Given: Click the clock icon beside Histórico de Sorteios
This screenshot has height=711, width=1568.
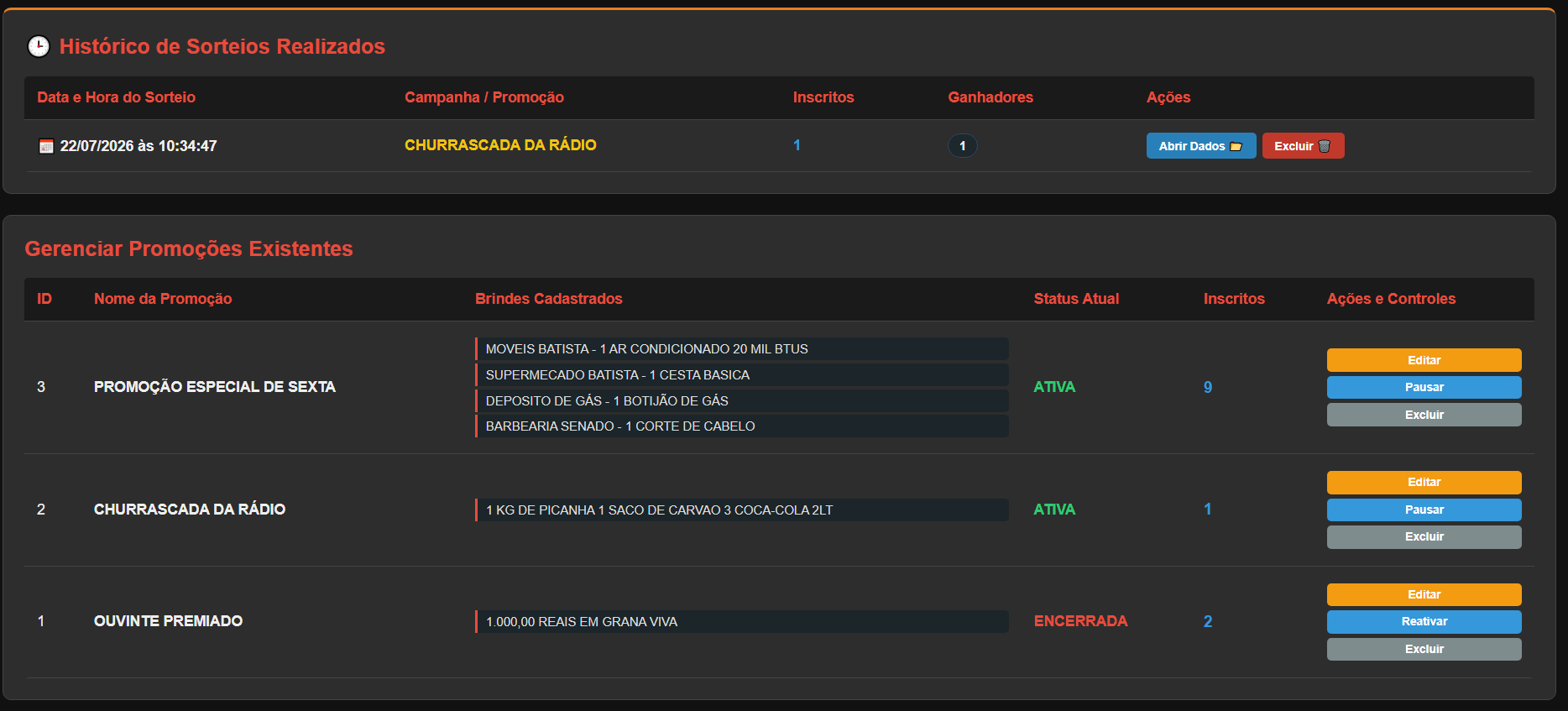Looking at the screenshot, I should tap(39, 46).
